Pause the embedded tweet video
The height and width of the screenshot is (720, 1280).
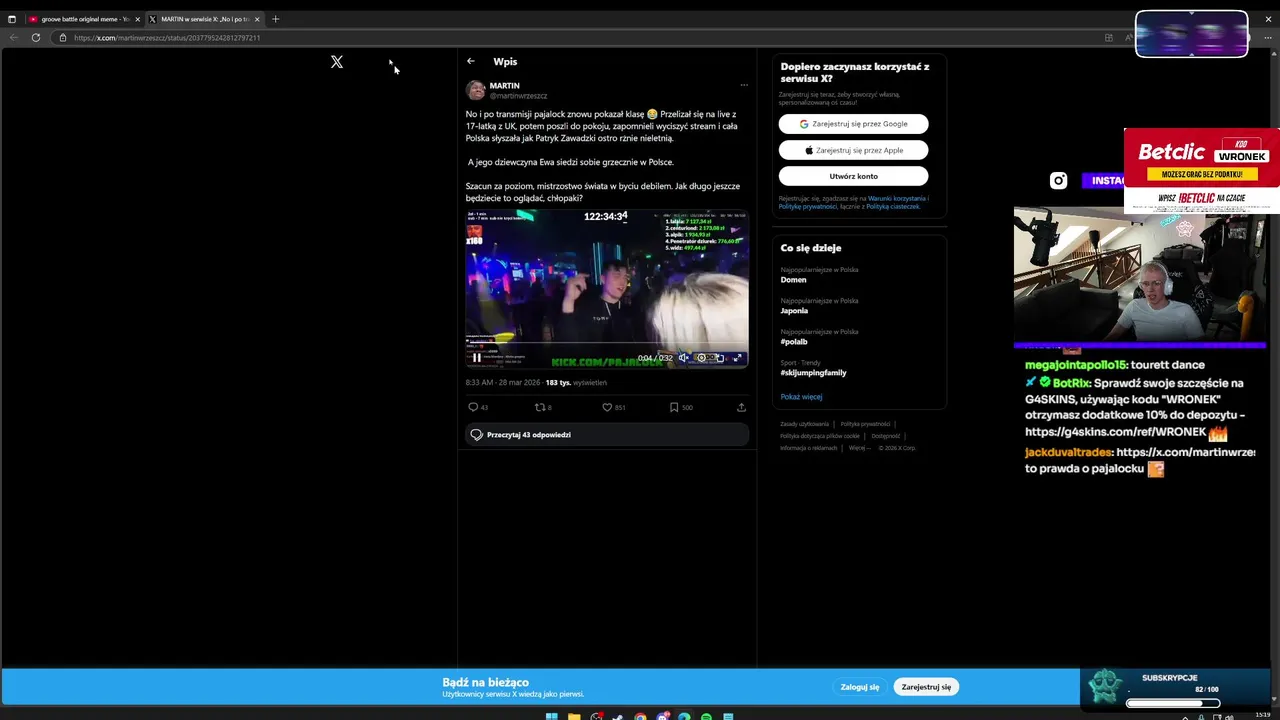coord(477,357)
